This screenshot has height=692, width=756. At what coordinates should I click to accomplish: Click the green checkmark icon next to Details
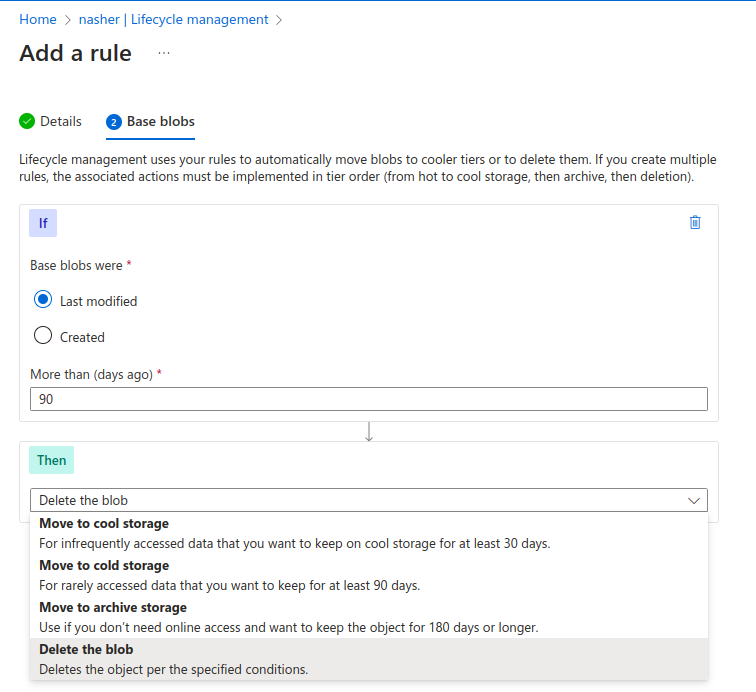pyautogui.click(x=27, y=122)
